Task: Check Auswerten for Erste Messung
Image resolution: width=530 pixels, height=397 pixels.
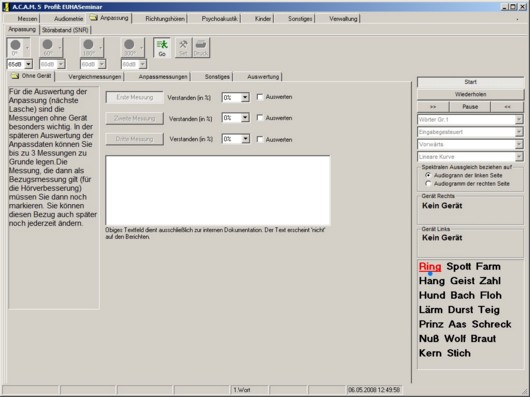Action: (x=260, y=97)
